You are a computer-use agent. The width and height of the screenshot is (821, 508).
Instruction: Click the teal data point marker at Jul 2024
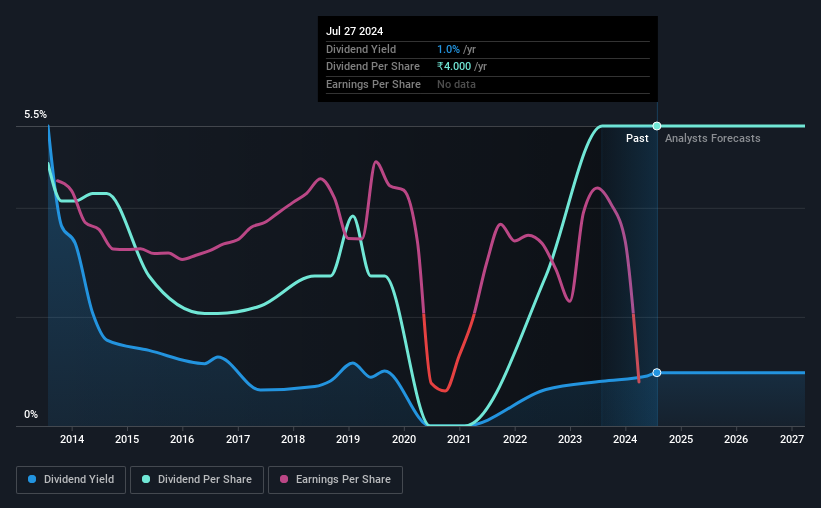pyautogui.click(x=657, y=126)
